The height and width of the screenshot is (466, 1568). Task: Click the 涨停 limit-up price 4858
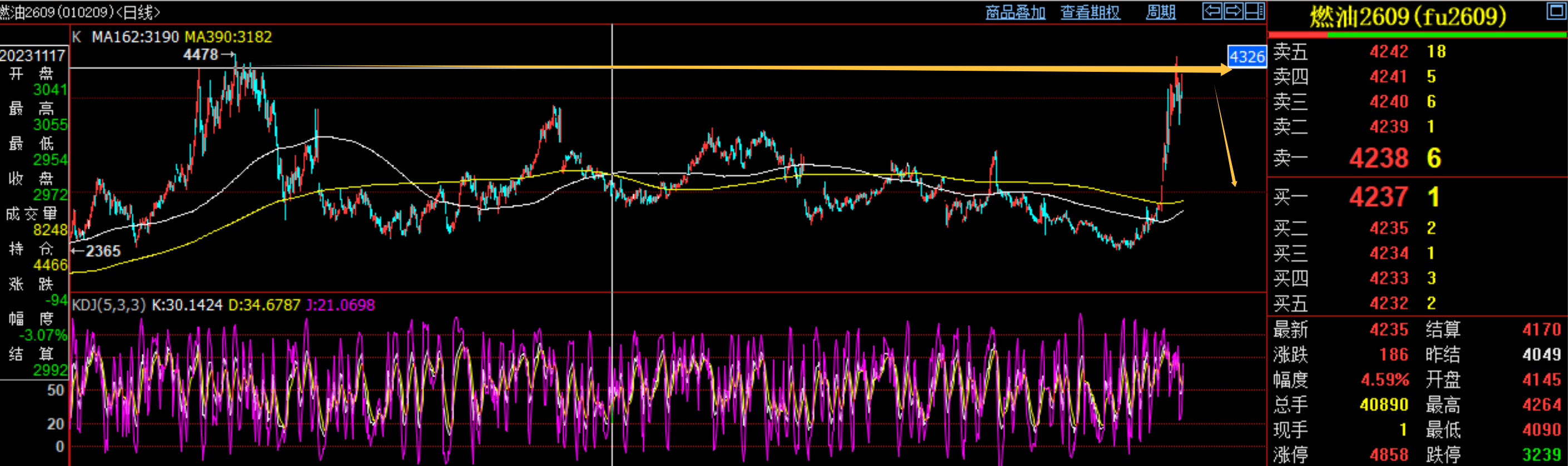pyautogui.click(x=1388, y=454)
